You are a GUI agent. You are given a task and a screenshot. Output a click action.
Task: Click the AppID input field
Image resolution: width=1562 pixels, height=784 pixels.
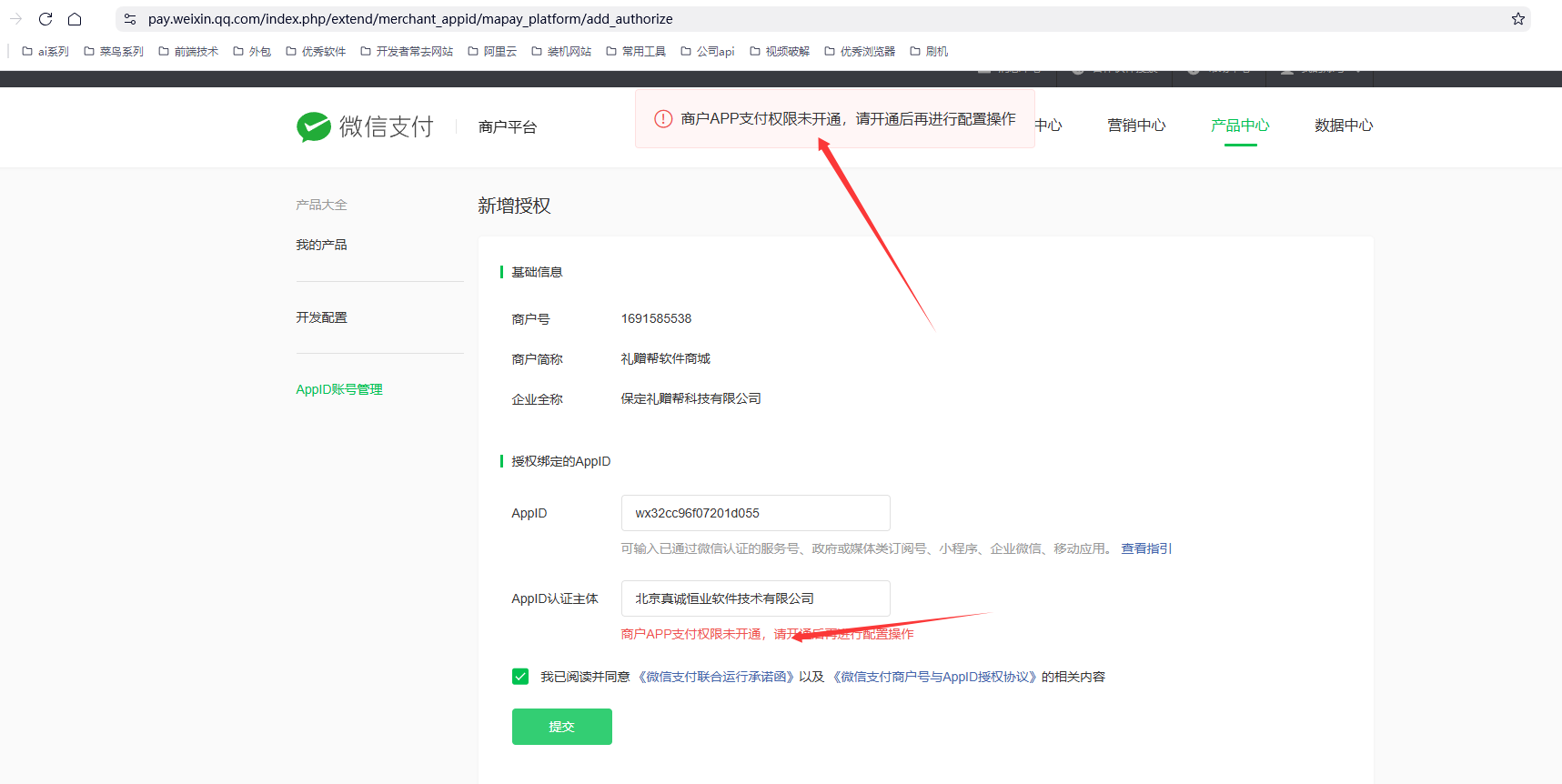[x=756, y=513]
